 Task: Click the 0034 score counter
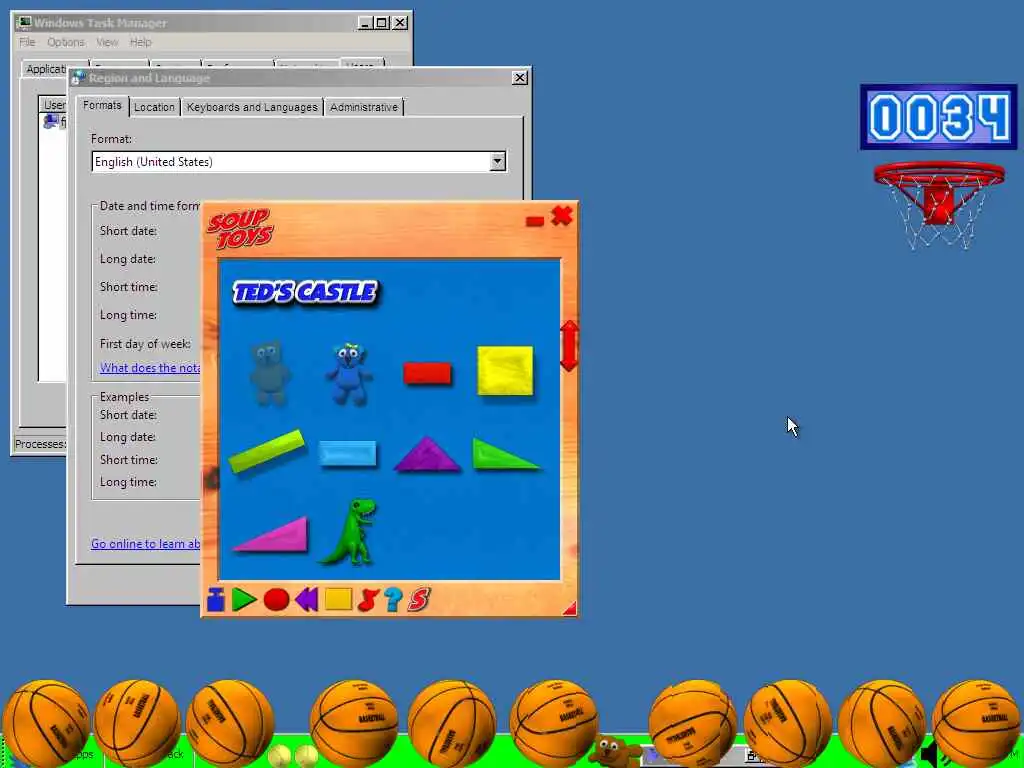[938, 117]
